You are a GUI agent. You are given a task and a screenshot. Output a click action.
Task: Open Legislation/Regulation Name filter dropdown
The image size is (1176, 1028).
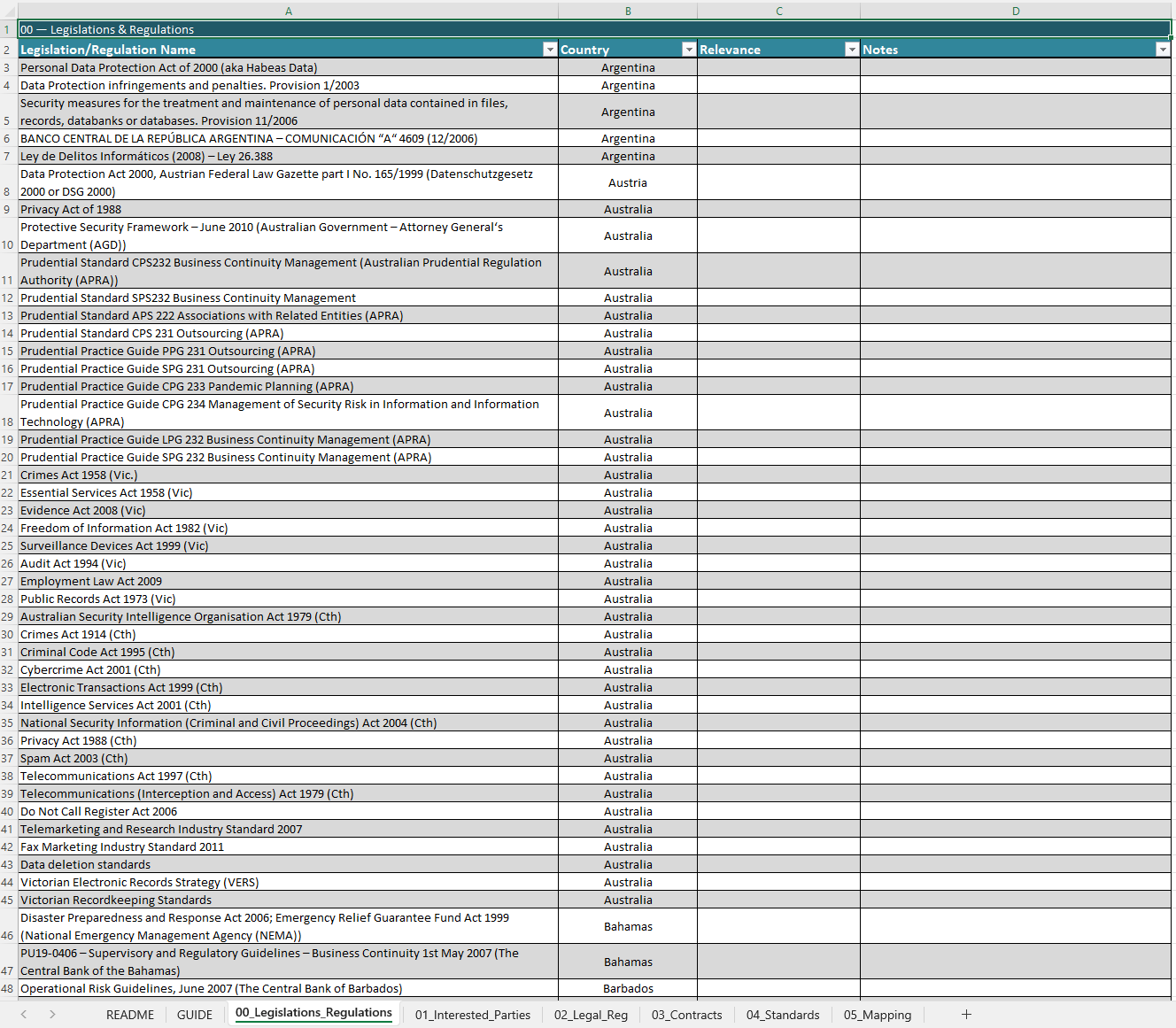[x=550, y=50]
